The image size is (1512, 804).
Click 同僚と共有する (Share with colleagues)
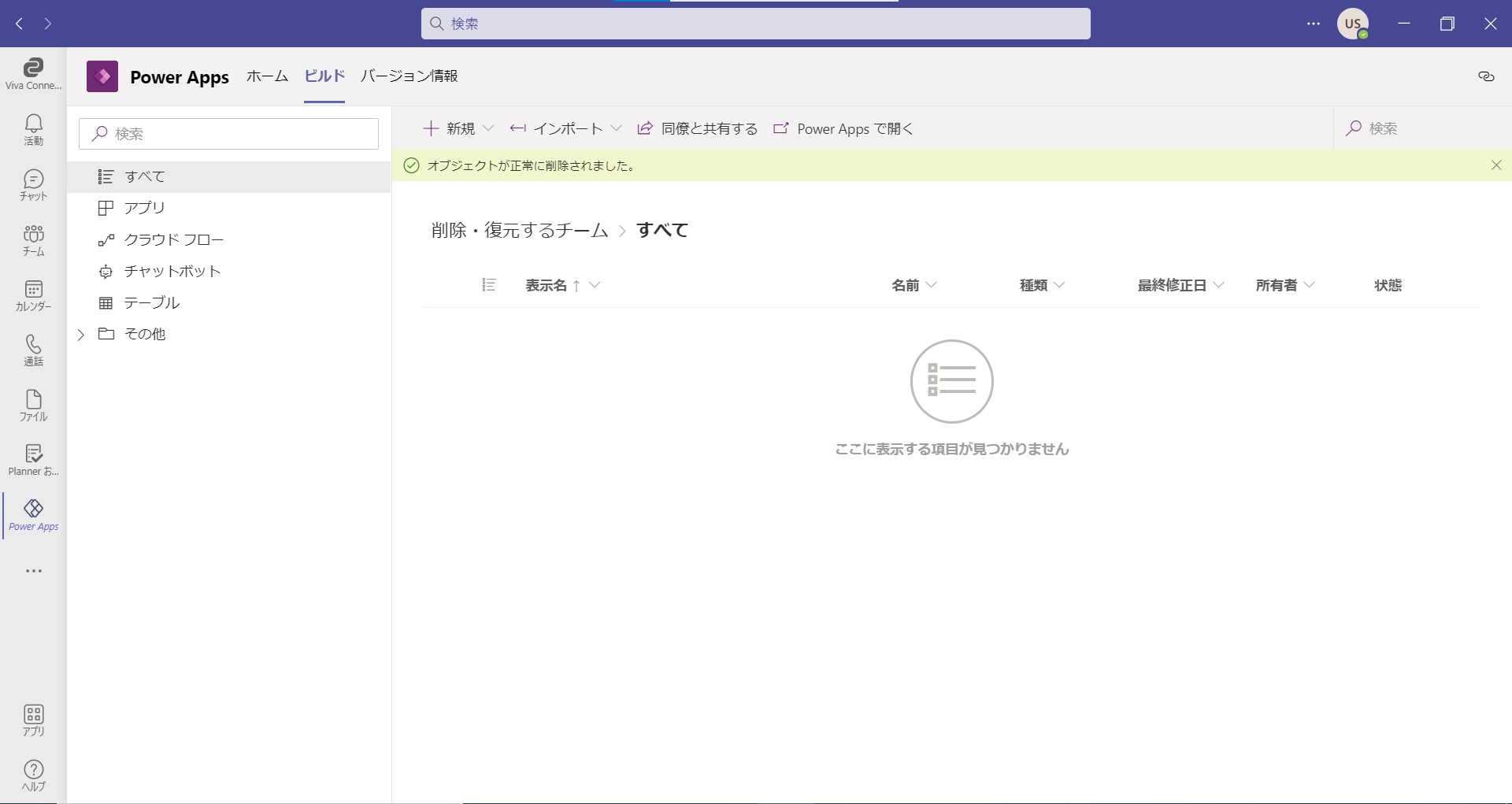click(698, 128)
